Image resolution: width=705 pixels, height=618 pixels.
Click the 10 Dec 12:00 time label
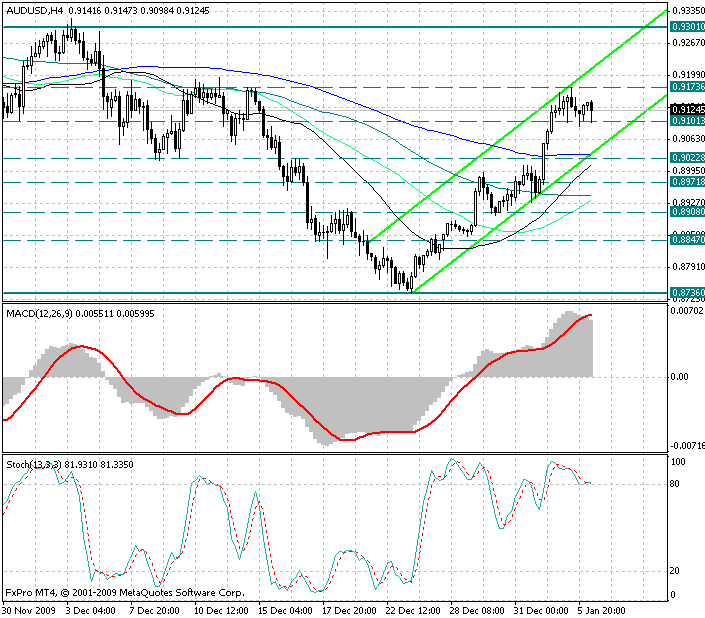pyautogui.click(x=221, y=611)
